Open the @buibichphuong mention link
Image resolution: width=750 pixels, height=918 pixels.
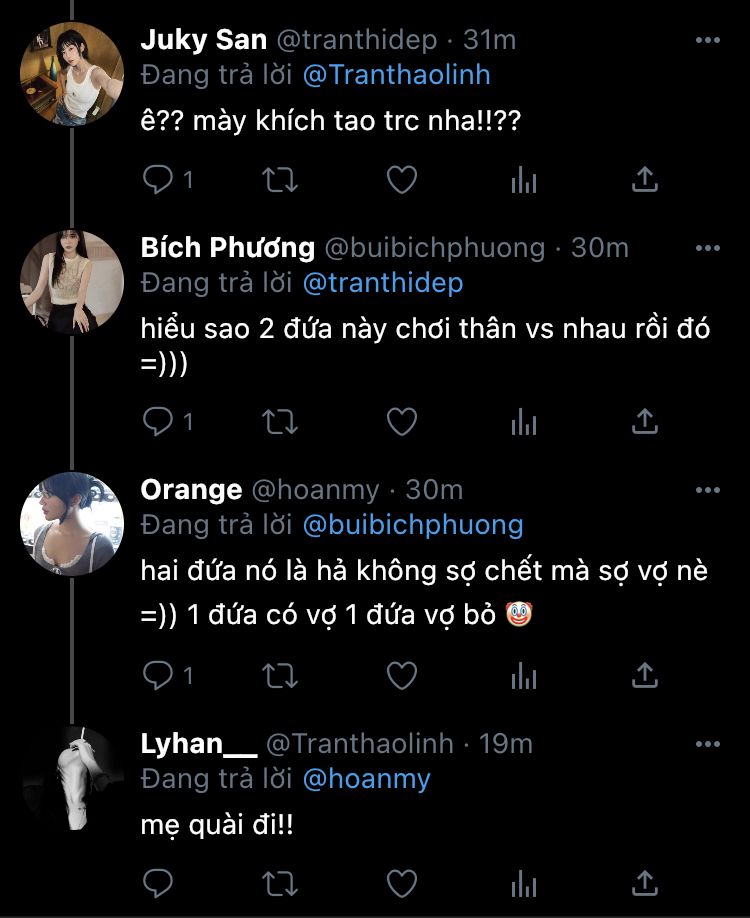(412, 524)
